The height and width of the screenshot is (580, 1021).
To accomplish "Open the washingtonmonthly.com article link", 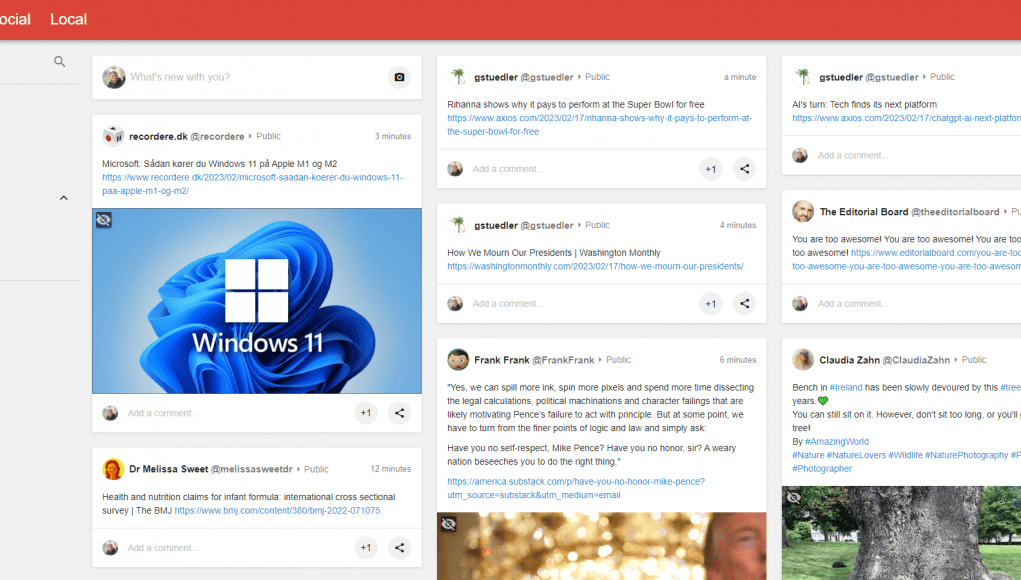I will coord(595,266).
